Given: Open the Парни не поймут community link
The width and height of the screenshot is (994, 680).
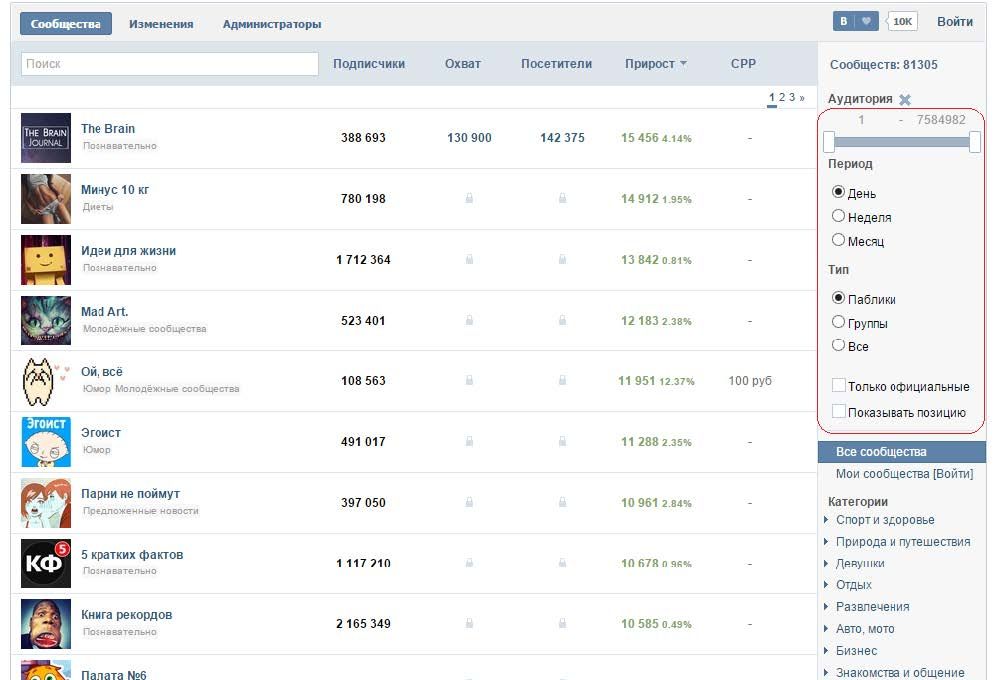Looking at the screenshot, I should (x=131, y=494).
